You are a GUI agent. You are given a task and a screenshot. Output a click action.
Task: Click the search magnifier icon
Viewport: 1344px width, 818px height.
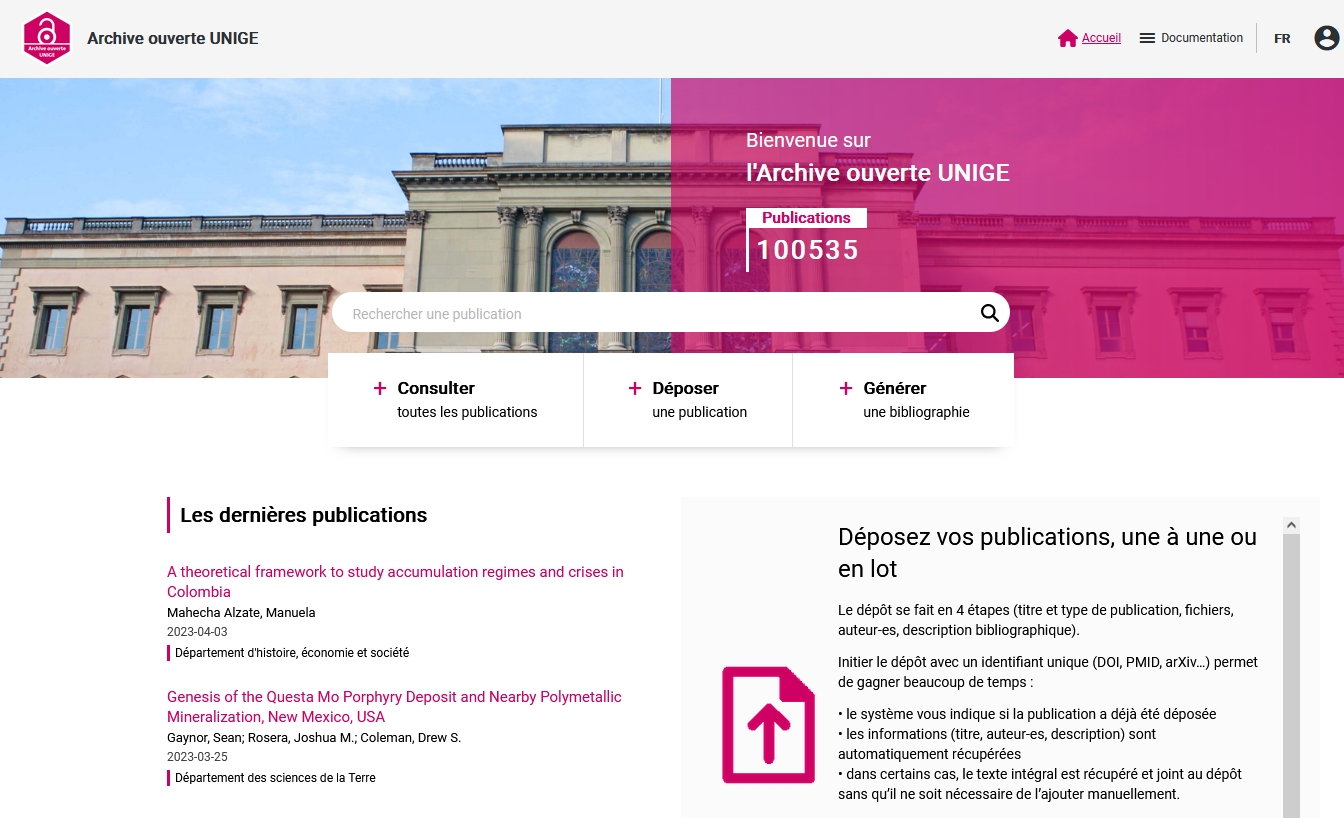989,312
